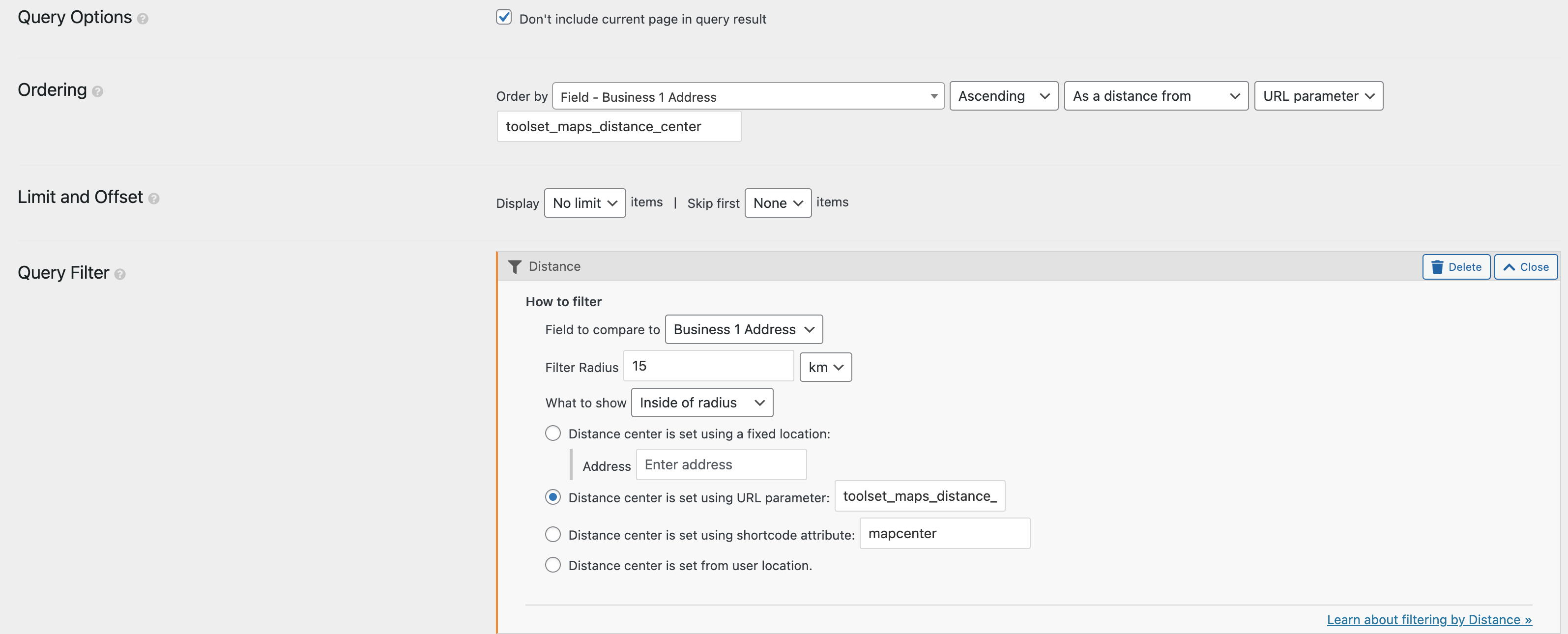The image size is (1568, 634).
Task: Click the Ordering help icon
Action: 97,91
